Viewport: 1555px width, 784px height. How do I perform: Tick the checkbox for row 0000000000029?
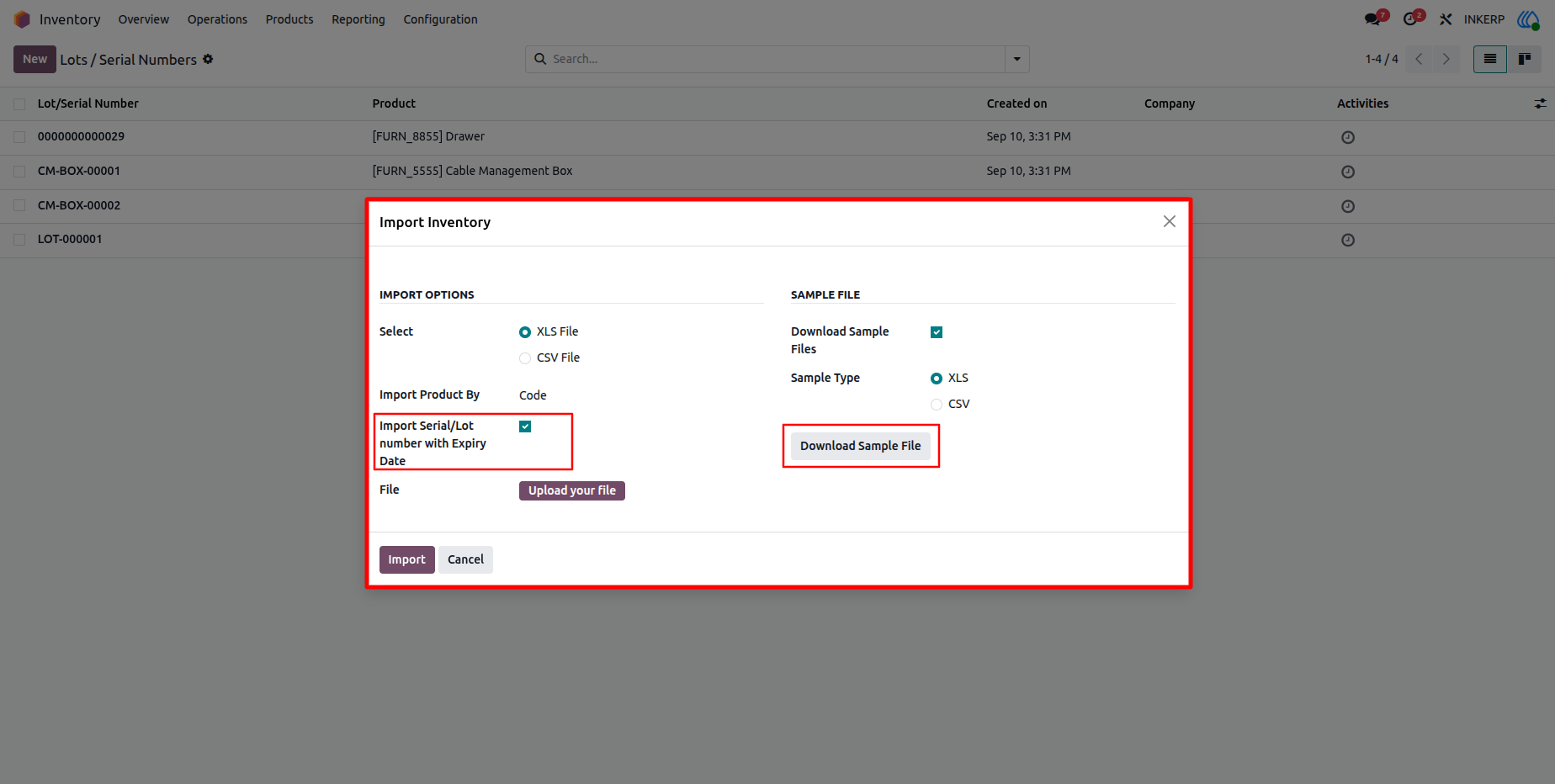point(19,137)
